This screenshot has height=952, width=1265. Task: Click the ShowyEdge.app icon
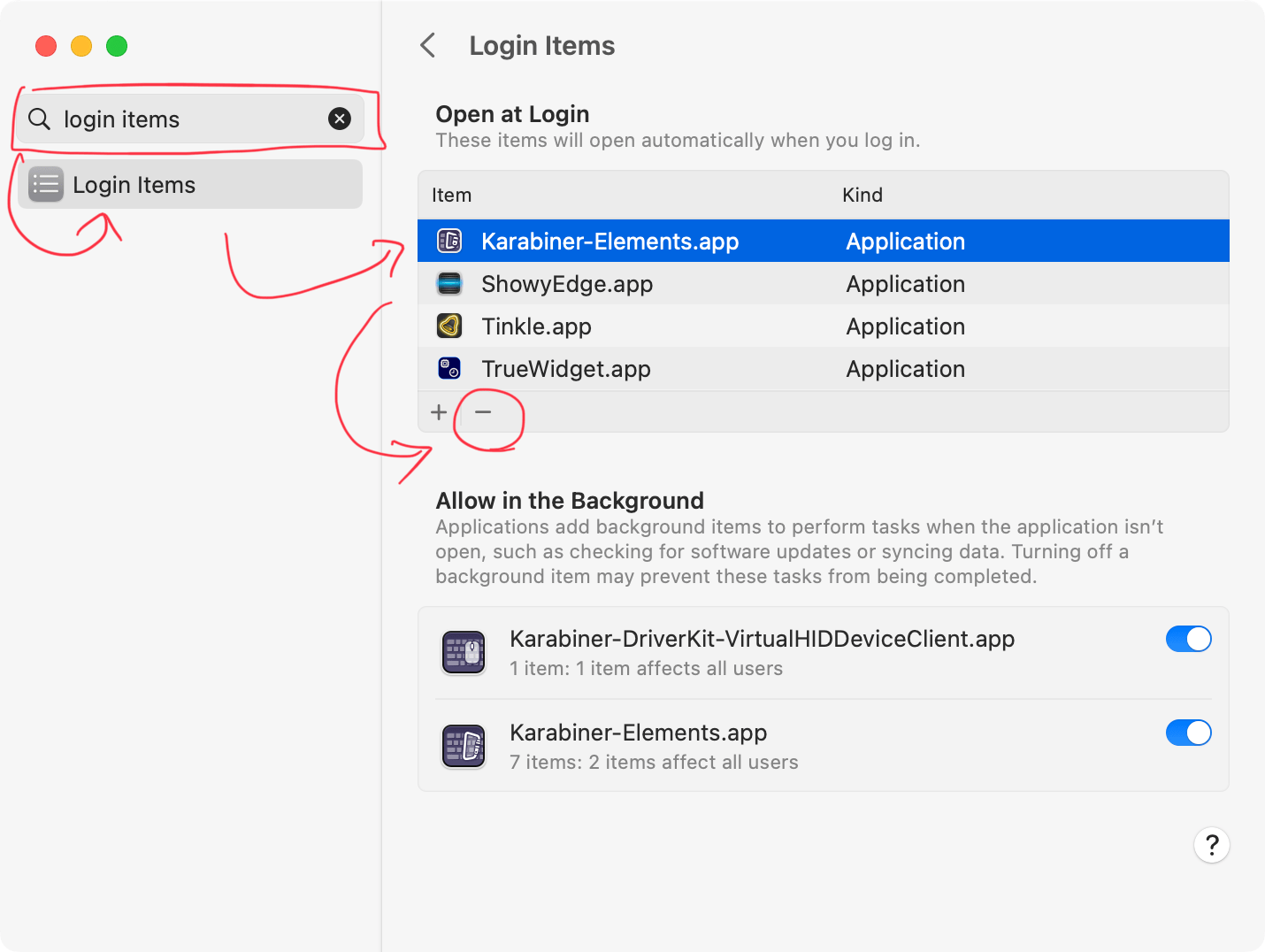pyautogui.click(x=449, y=283)
